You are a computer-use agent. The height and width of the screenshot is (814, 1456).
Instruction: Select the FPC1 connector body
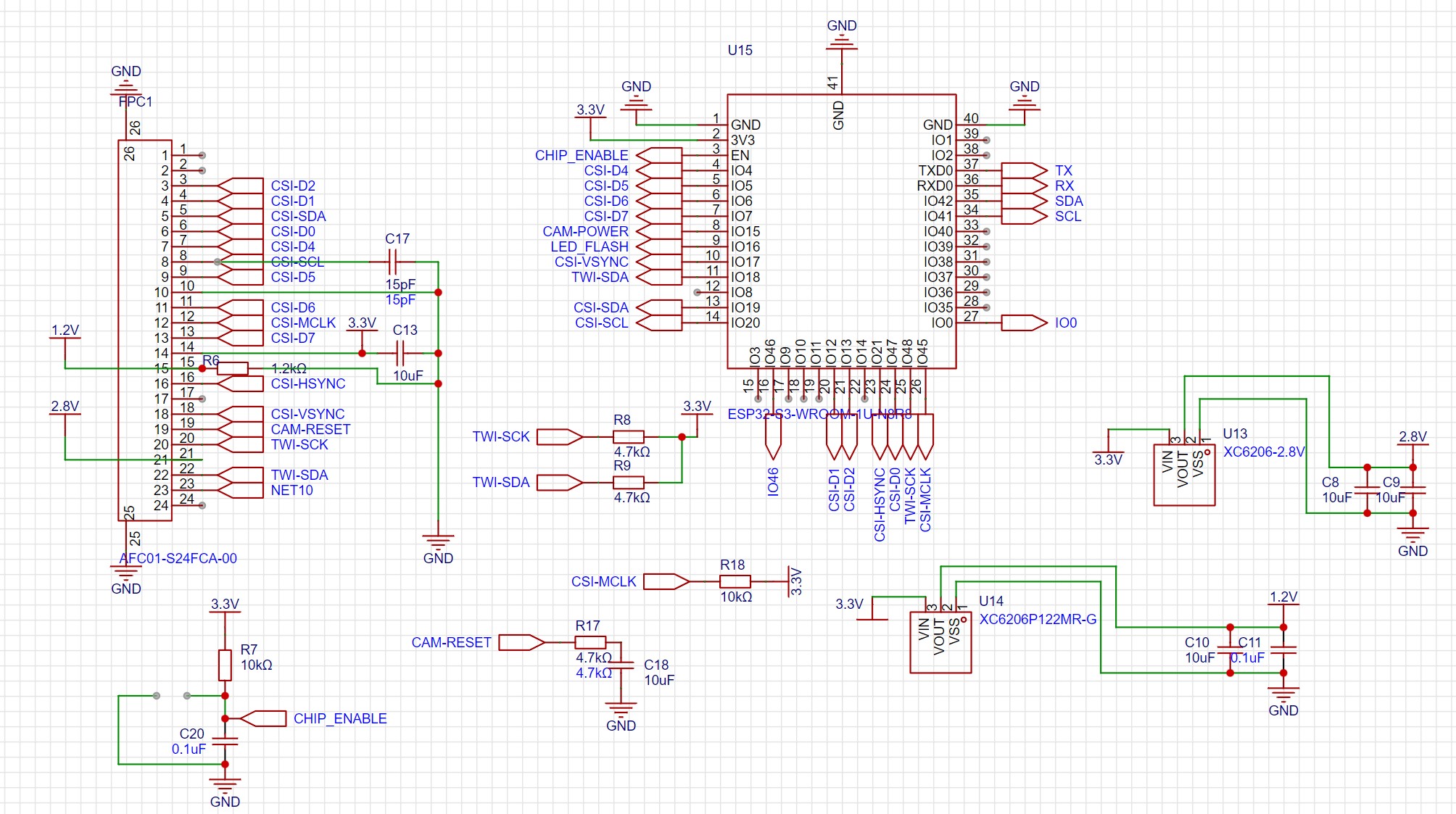pos(145,331)
